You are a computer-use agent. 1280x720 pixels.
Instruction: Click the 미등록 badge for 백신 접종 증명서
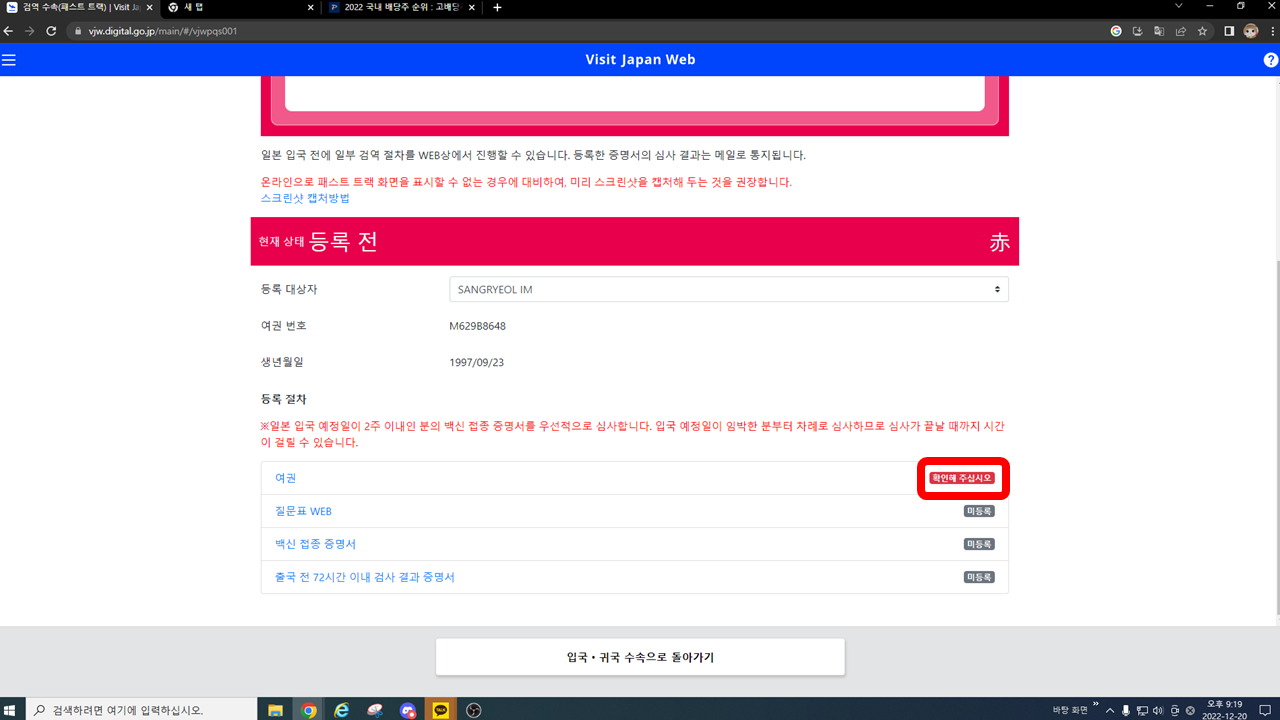(x=979, y=544)
